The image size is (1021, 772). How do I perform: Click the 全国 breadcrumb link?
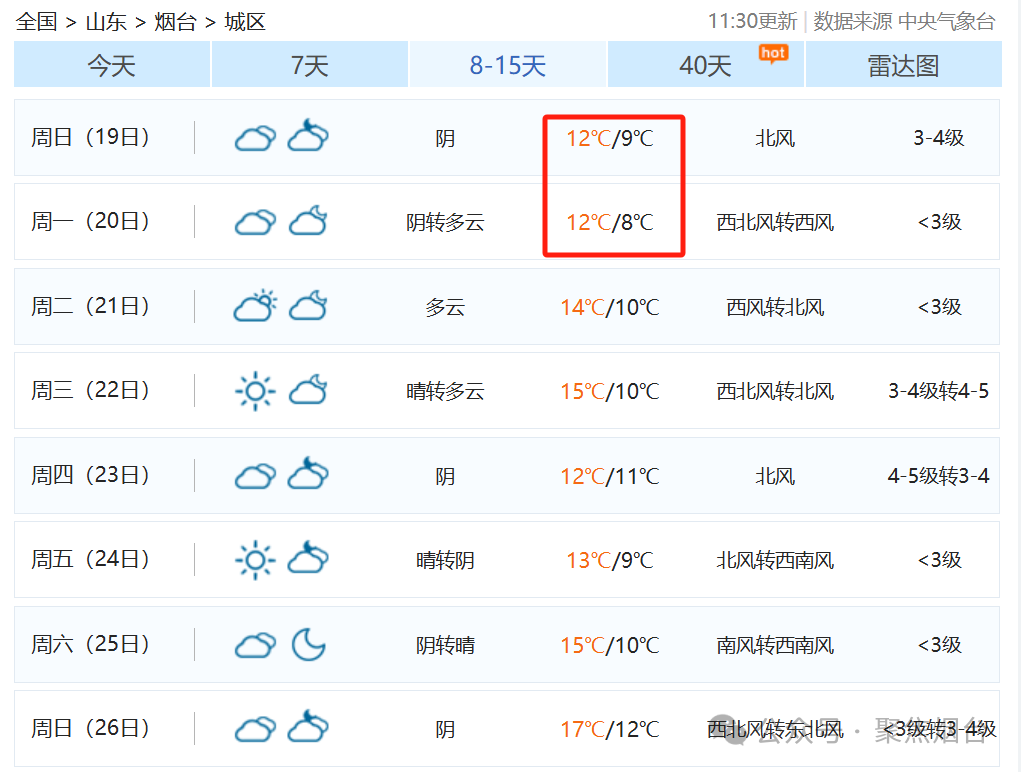click(37, 22)
